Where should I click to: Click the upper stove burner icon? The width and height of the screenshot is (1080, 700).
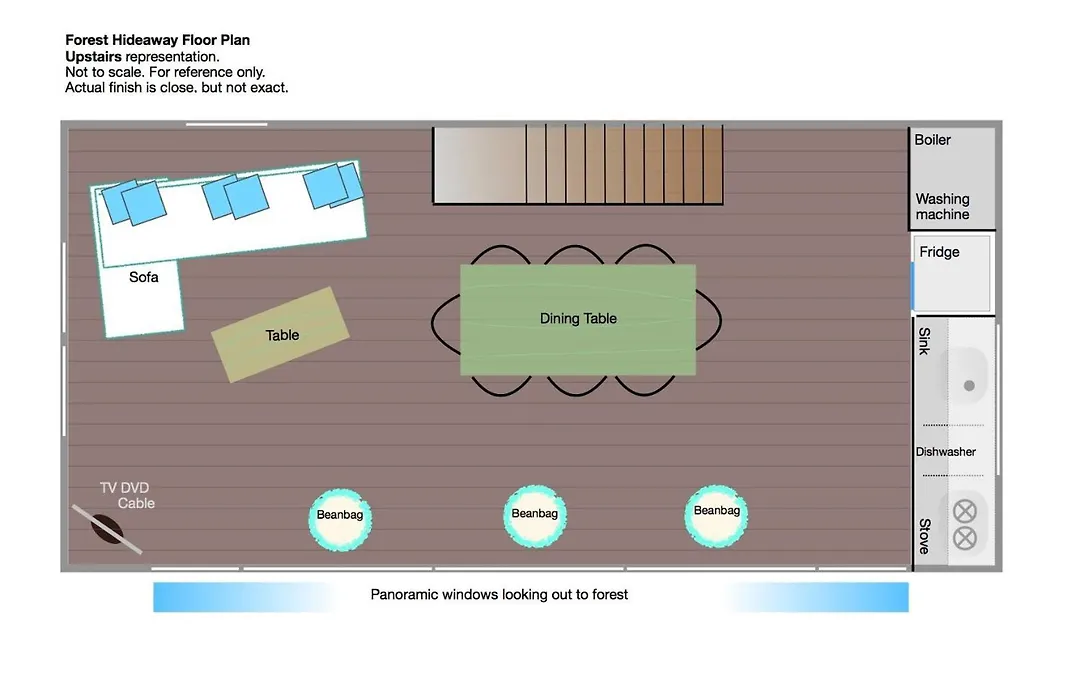[965, 511]
